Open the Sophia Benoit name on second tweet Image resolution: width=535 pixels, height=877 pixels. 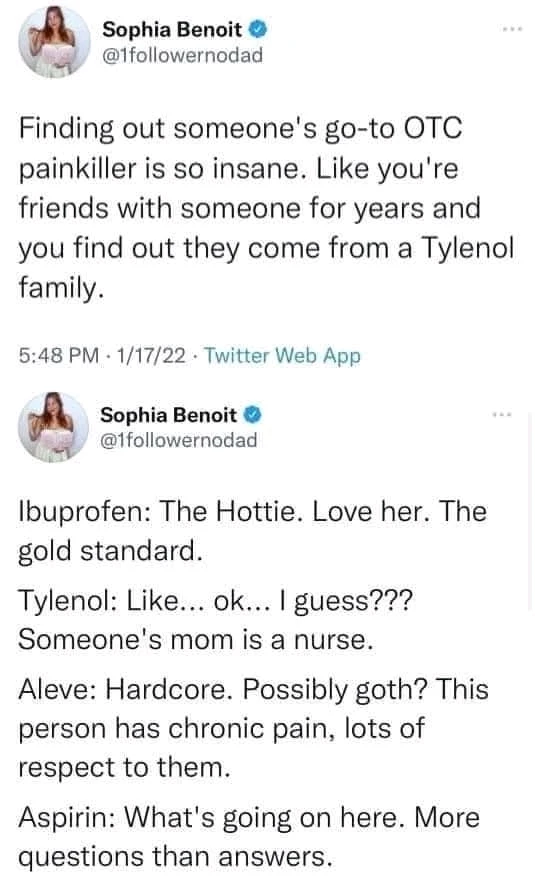pyautogui.click(x=169, y=415)
